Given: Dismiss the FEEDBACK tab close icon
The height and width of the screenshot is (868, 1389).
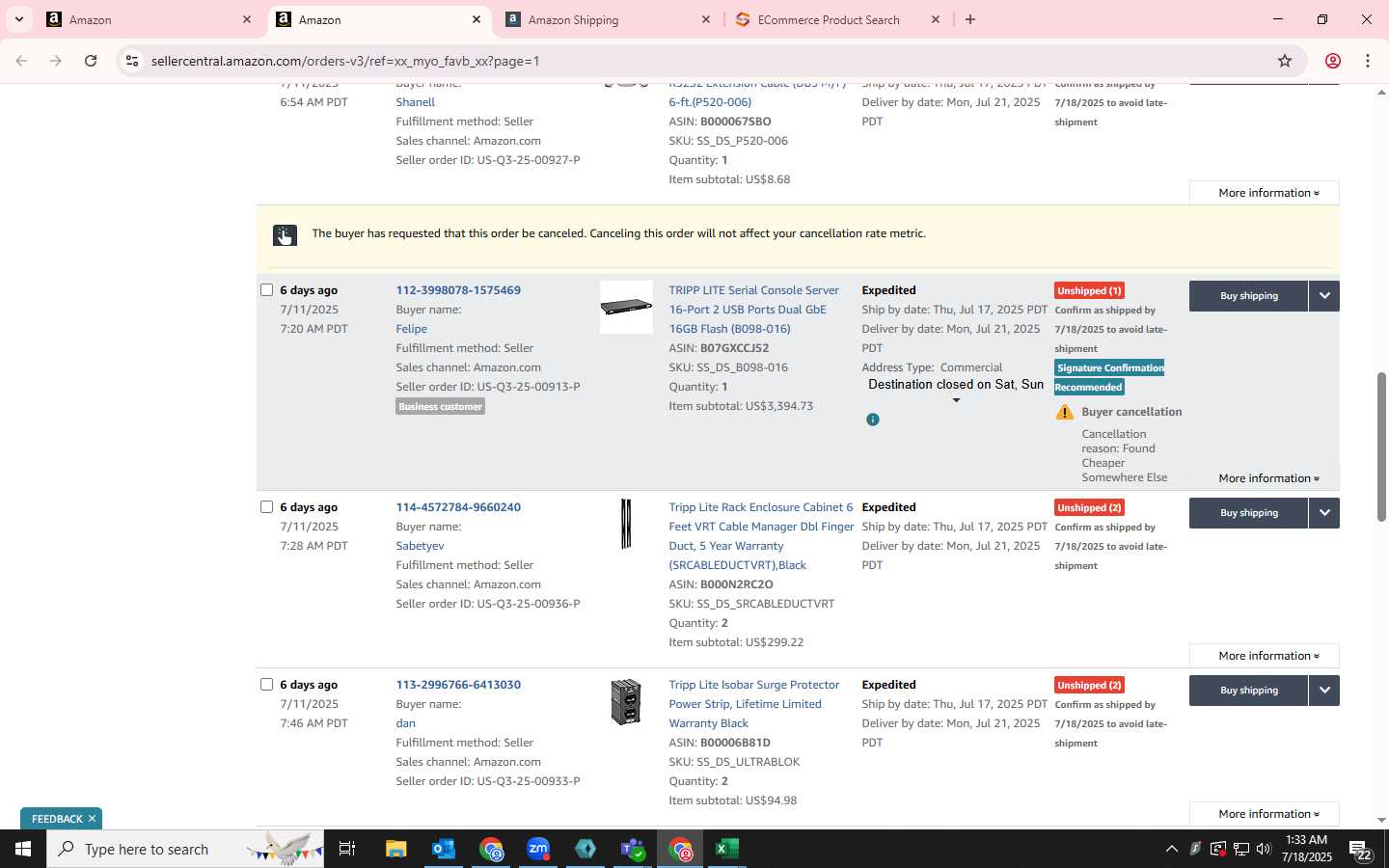Looking at the screenshot, I should coord(92,819).
